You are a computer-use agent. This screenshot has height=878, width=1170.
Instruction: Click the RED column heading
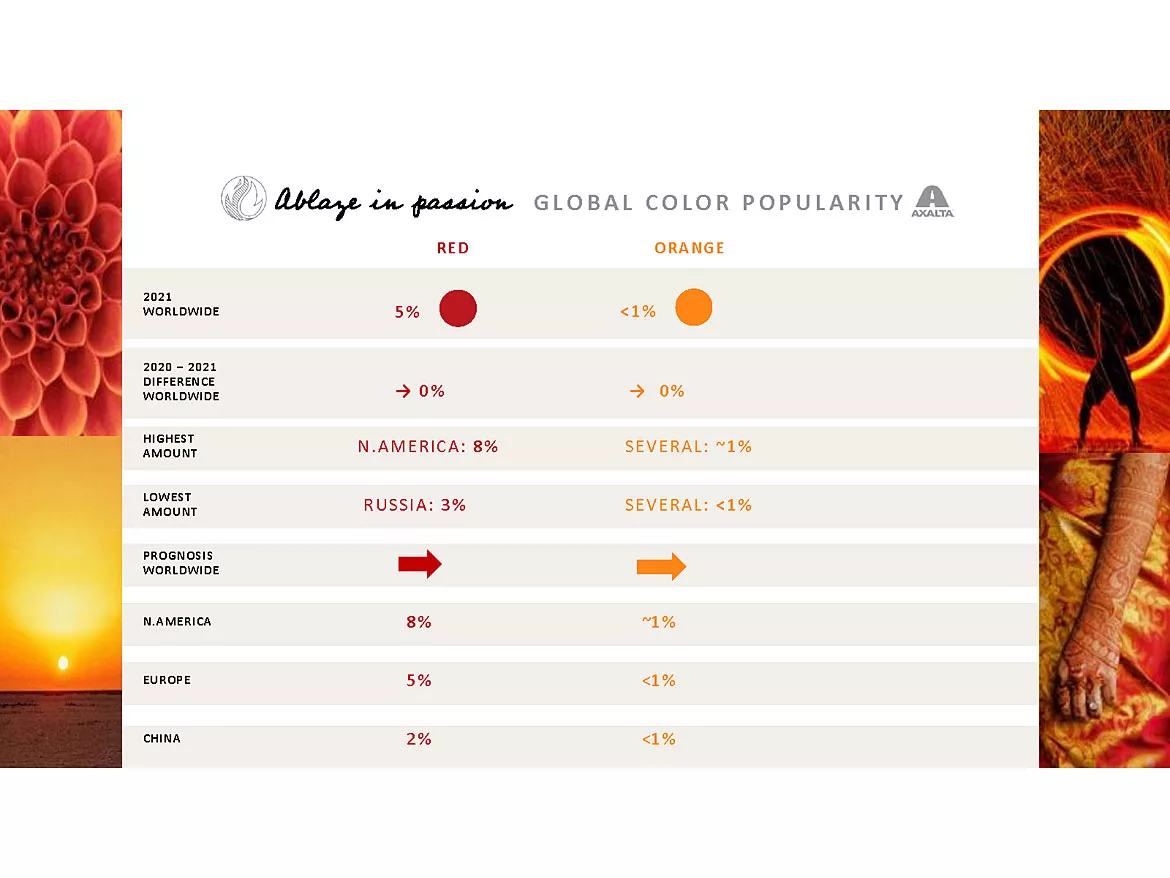click(x=453, y=248)
